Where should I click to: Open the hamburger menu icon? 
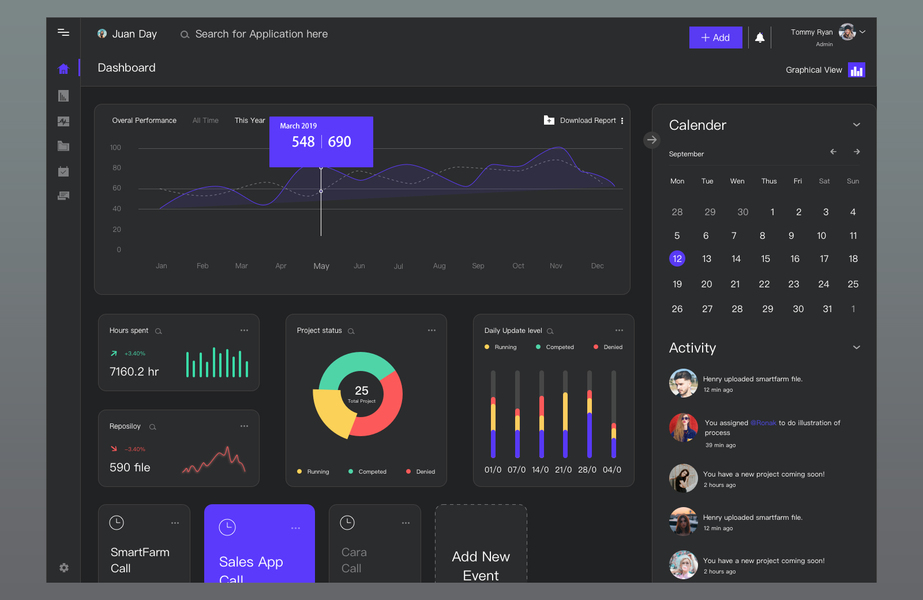tap(63, 33)
